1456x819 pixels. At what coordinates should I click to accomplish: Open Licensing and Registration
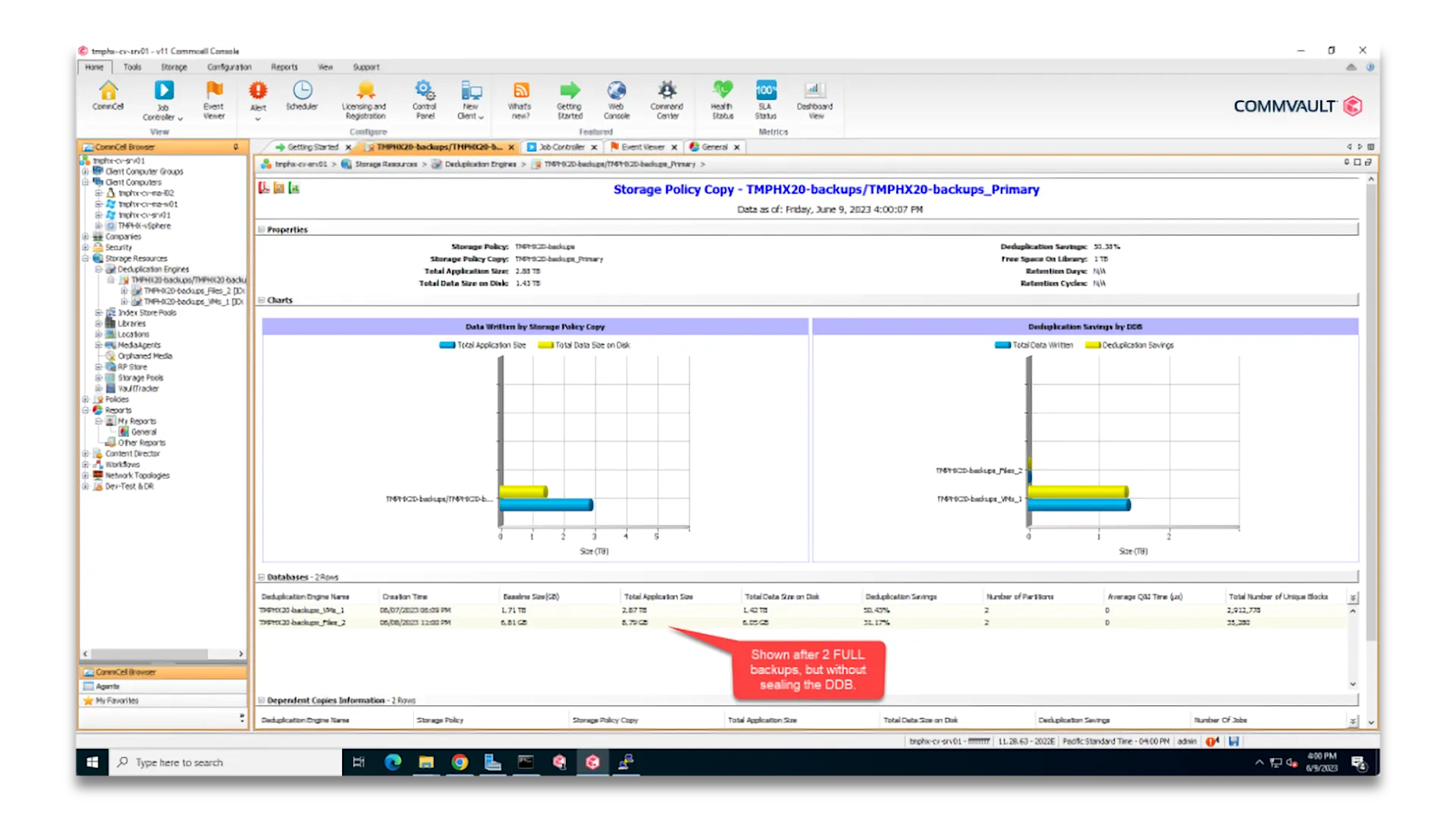(364, 99)
